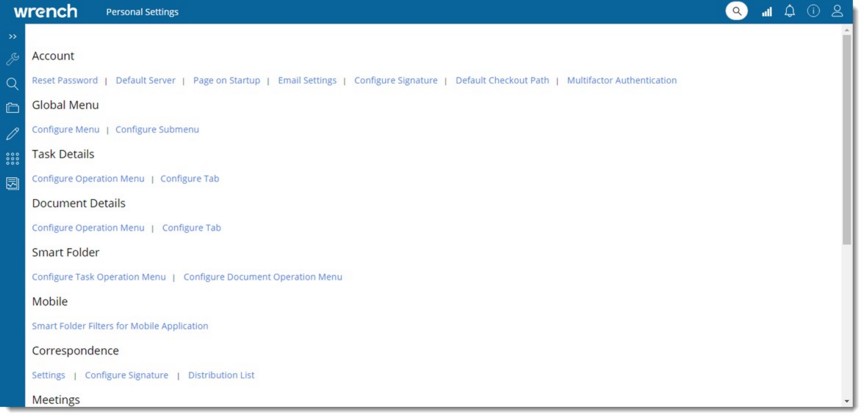This screenshot has height=418, width=864.
Task: Expand the left sidebar with the double chevron
Action: pos(12,37)
